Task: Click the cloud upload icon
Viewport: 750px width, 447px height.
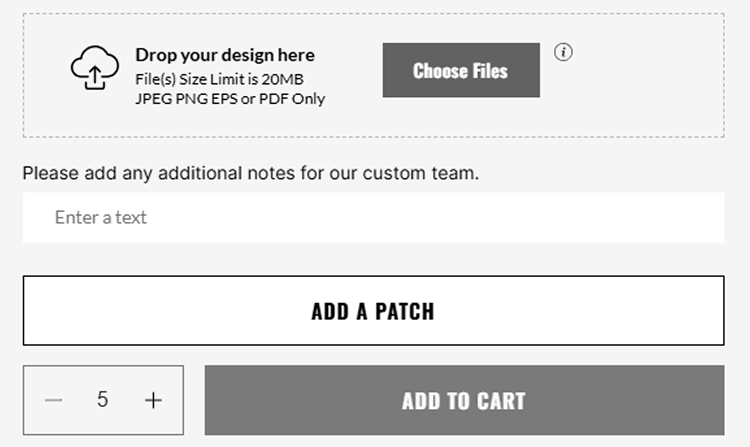Action: coord(95,68)
